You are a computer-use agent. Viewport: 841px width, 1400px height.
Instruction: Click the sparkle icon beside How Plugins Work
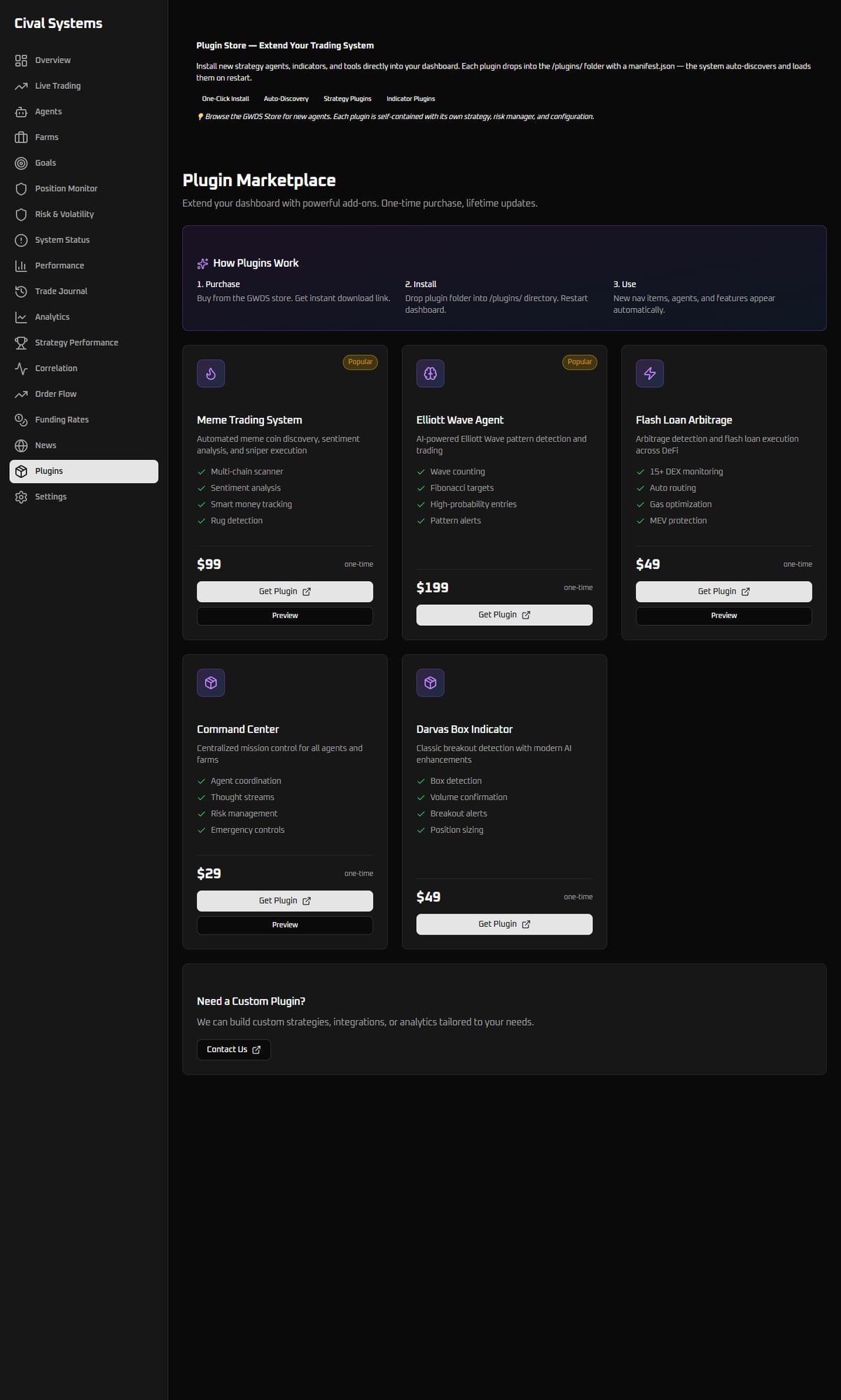pos(202,264)
